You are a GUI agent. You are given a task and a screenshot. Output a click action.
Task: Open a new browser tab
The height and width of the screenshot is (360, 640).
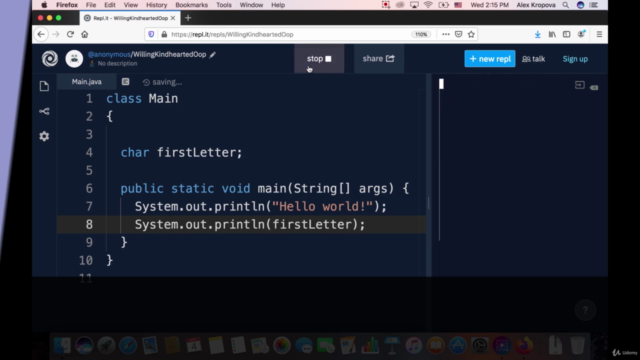[188, 18]
